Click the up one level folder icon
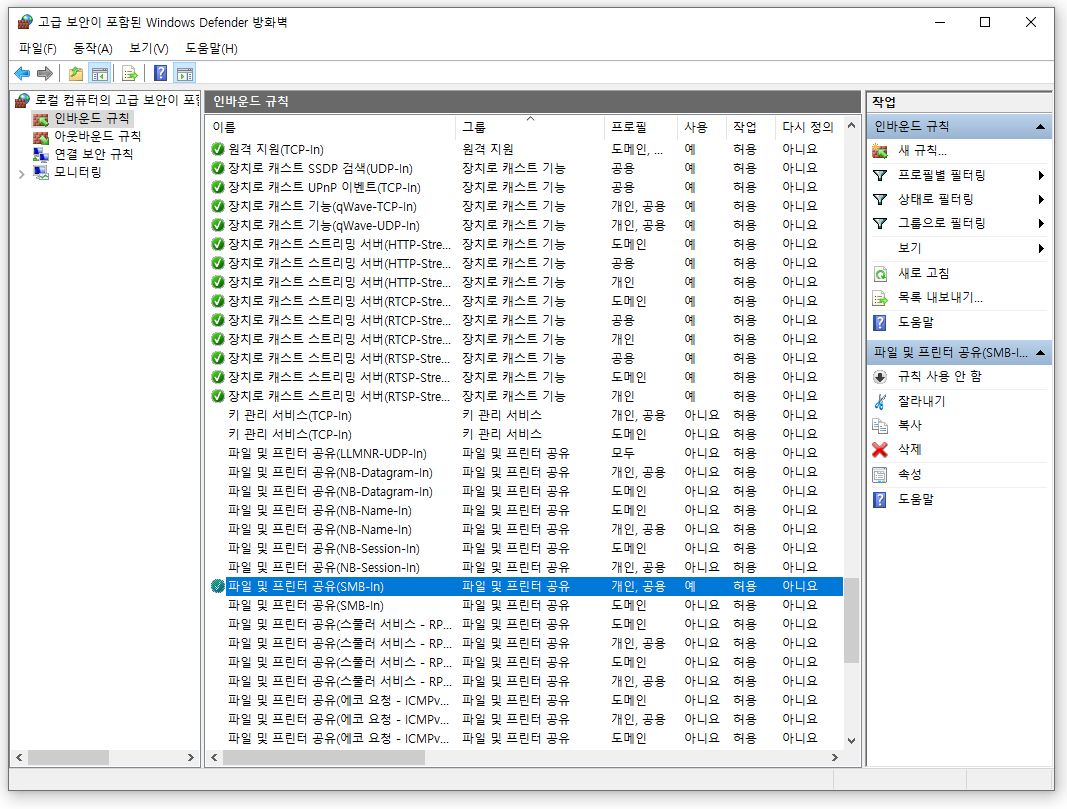This screenshot has width=1067, height=809. coord(76,73)
